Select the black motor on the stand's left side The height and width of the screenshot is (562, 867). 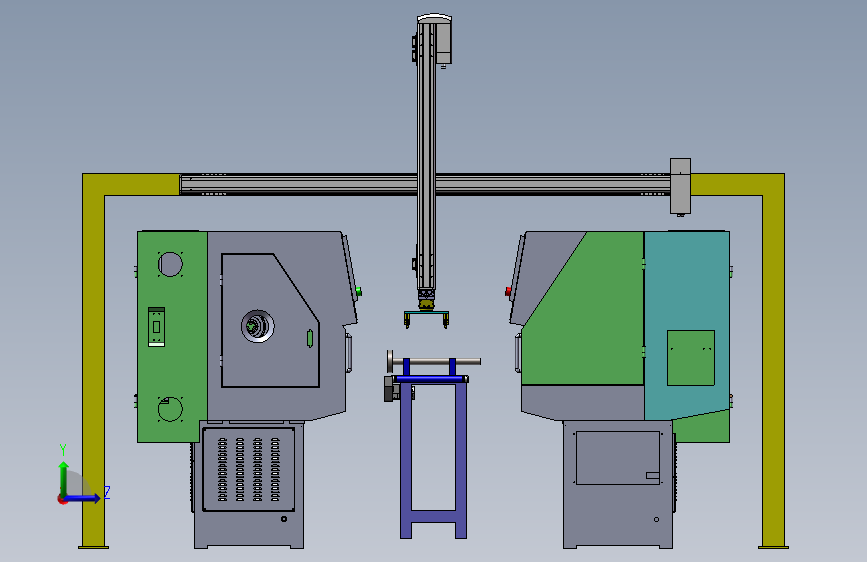(x=390, y=388)
